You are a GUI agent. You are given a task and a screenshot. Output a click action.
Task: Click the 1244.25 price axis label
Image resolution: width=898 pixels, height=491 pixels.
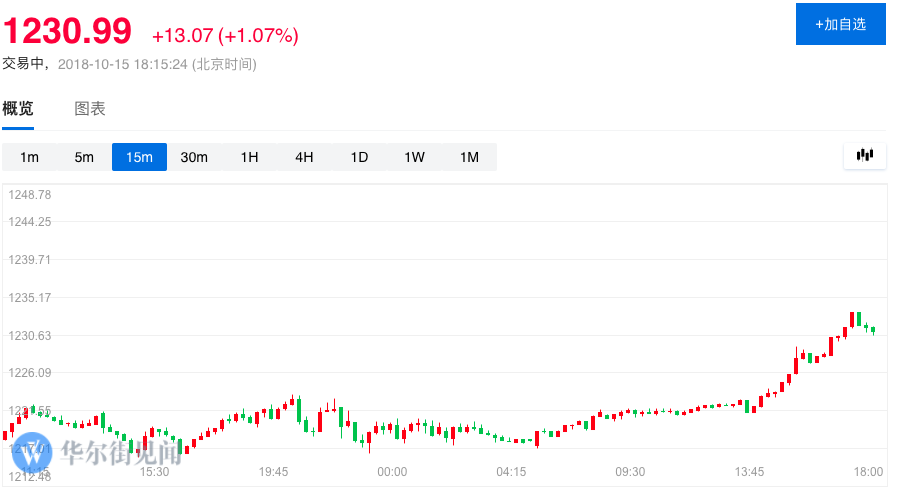(30, 222)
